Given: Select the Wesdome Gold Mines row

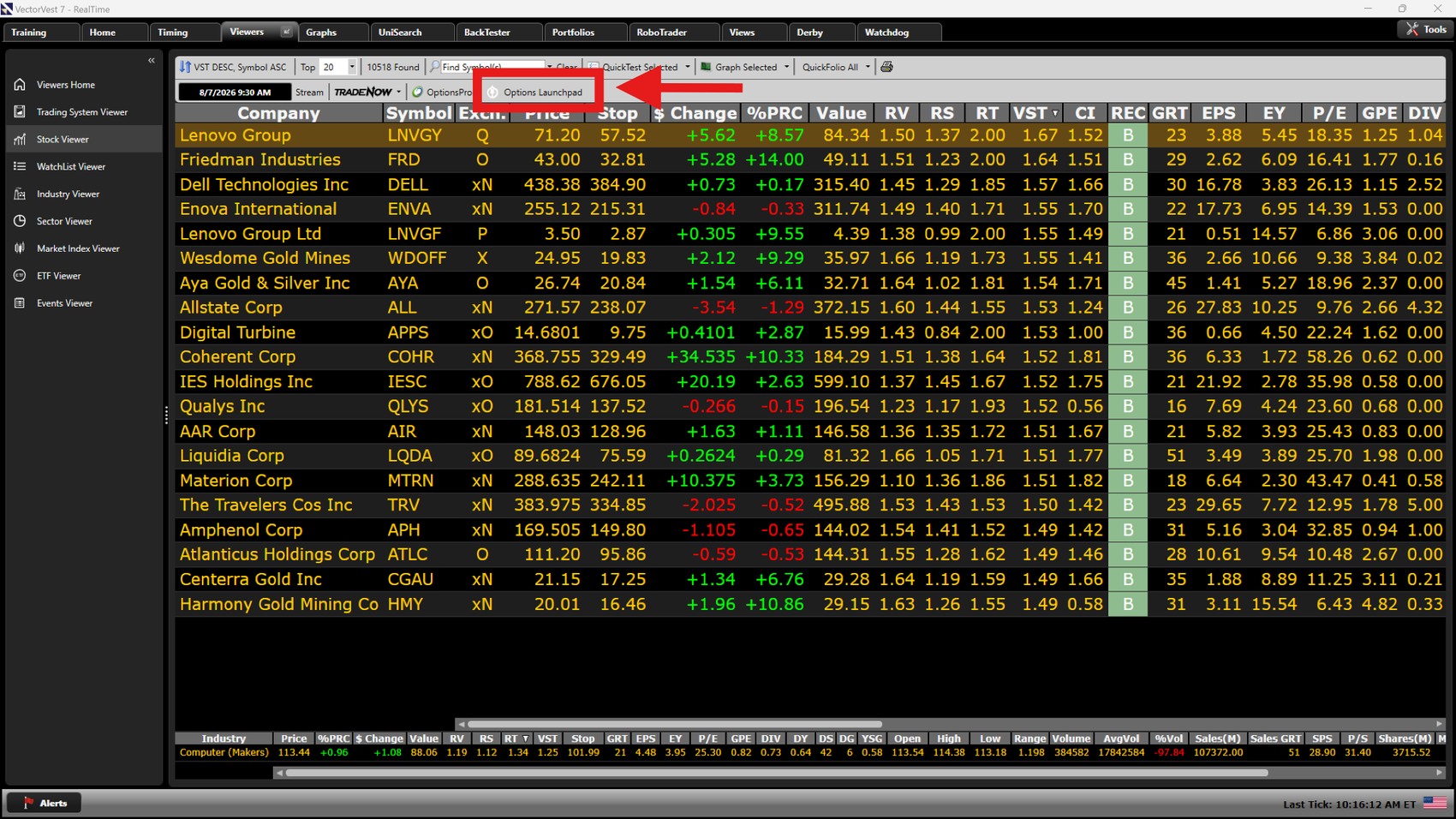Looking at the screenshot, I should pyautogui.click(x=810, y=259).
